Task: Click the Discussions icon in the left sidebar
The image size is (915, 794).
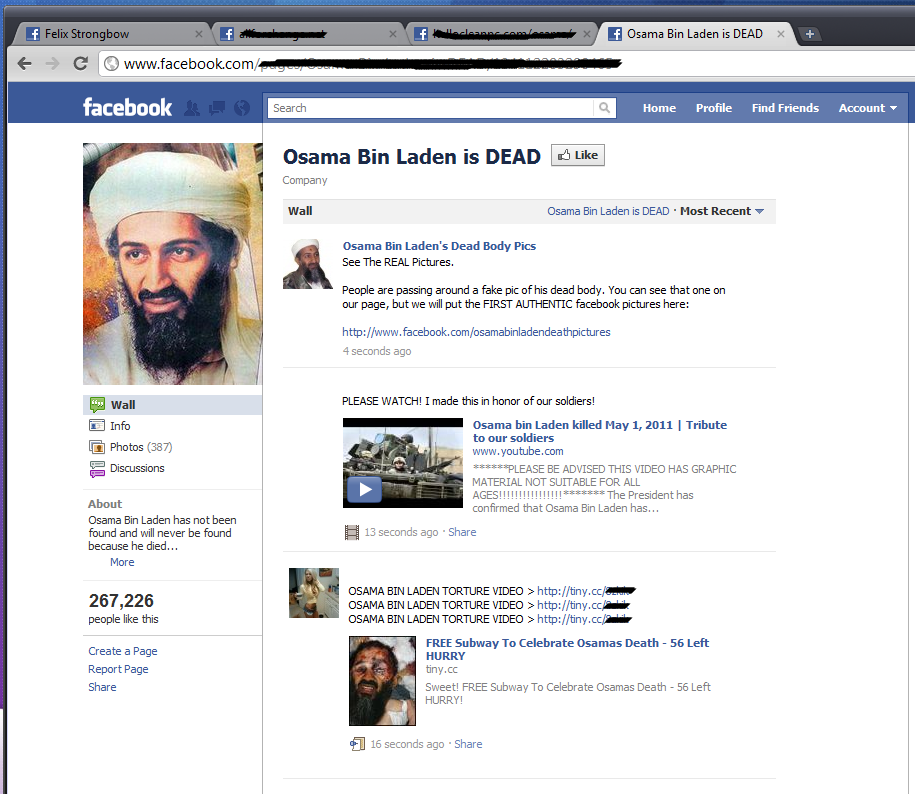Action: point(97,468)
